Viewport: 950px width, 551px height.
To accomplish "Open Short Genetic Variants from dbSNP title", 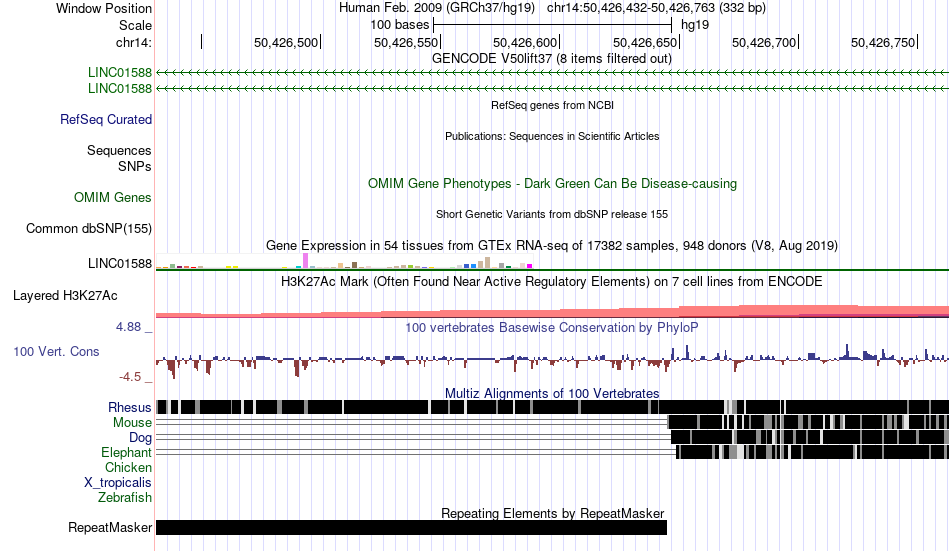I will (x=552, y=215).
